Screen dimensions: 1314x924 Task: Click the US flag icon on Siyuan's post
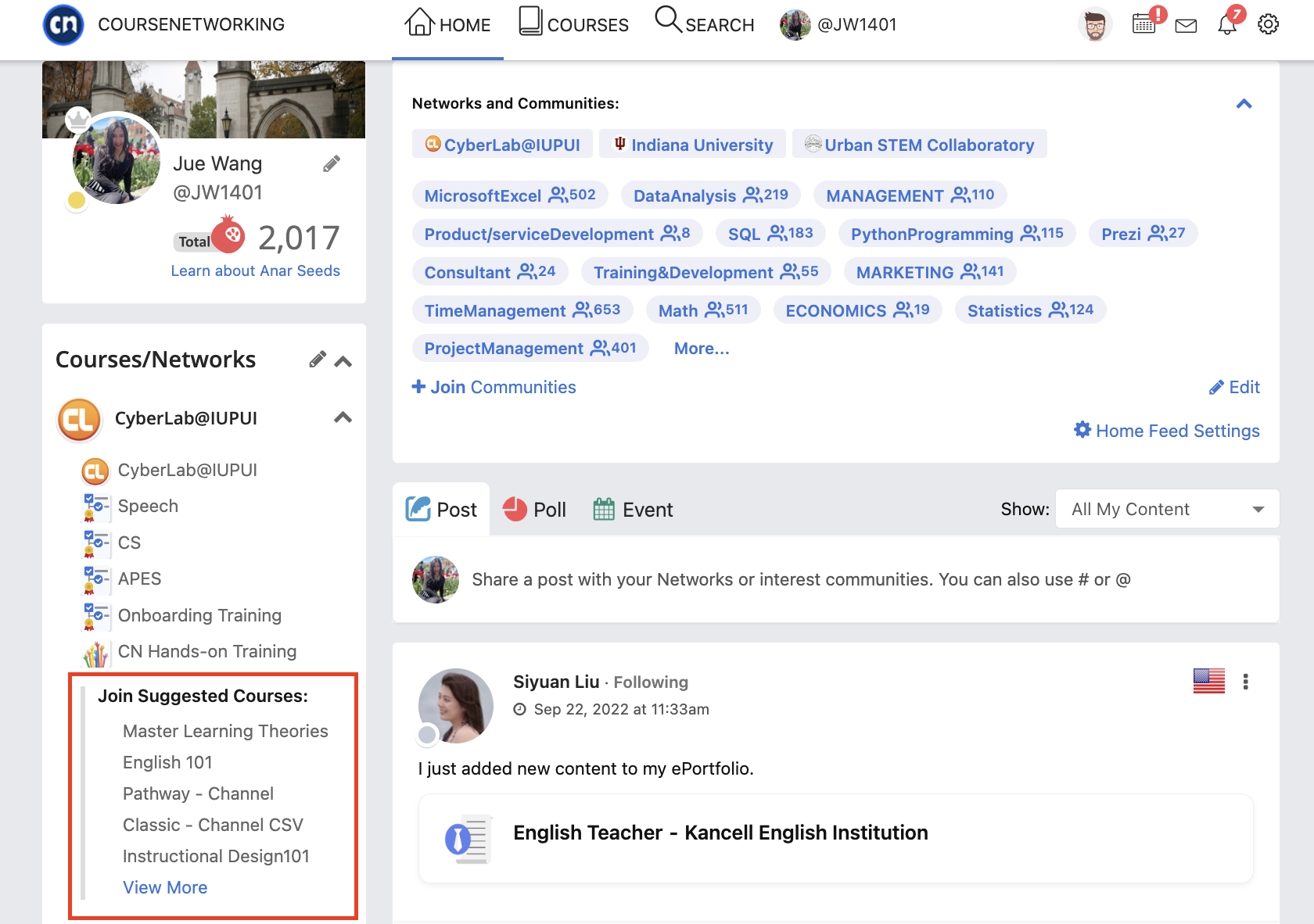1208,681
